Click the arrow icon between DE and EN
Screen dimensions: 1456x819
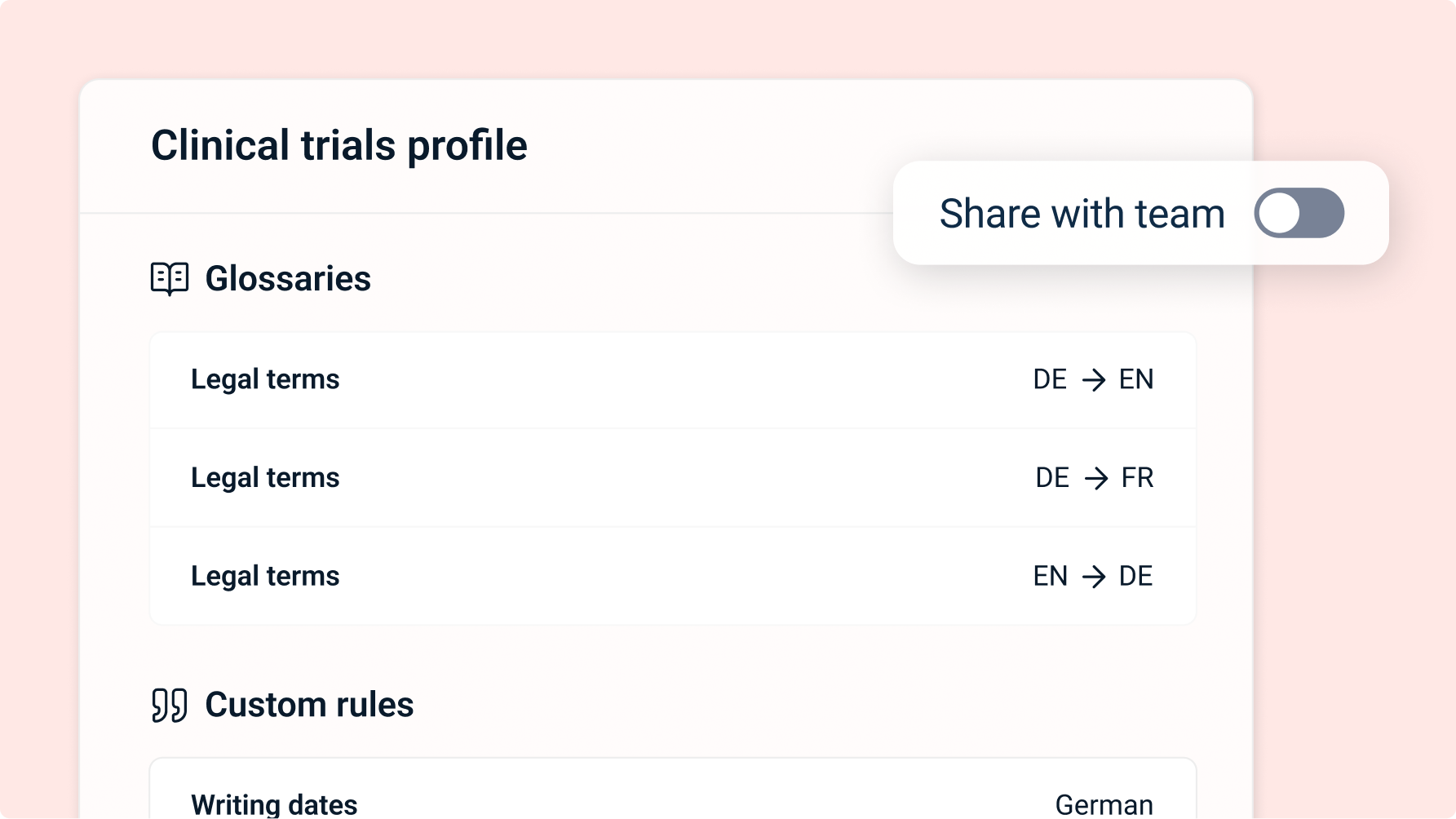1093,380
